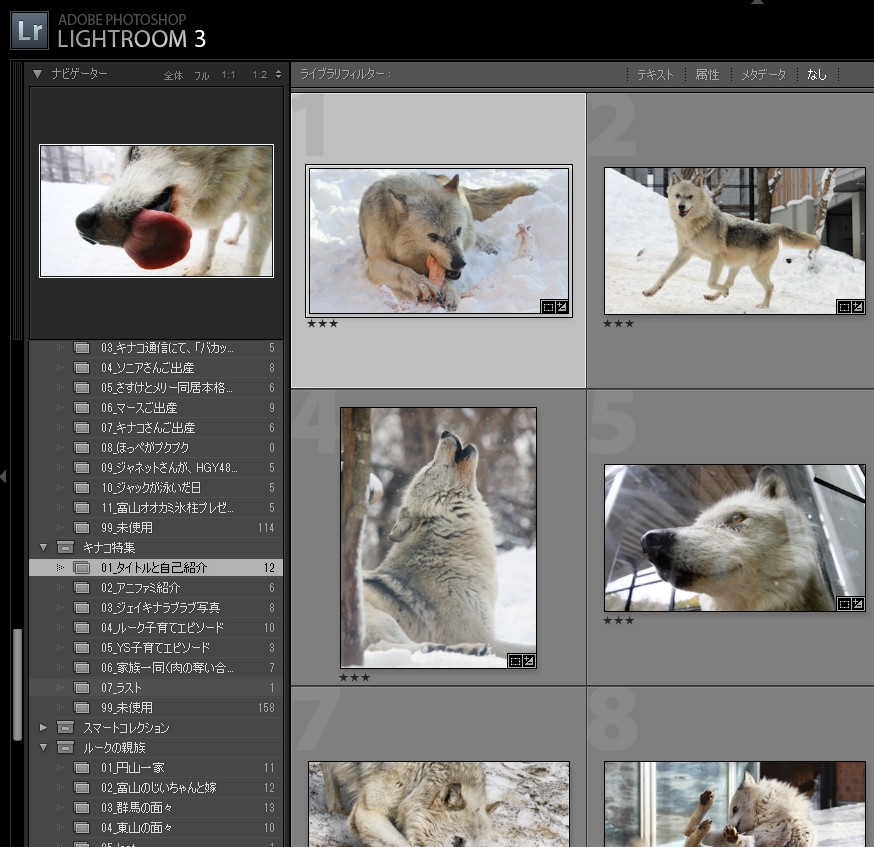Set Navigator zoom to 全体
The height and width of the screenshot is (847, 874).
point(173,75)
